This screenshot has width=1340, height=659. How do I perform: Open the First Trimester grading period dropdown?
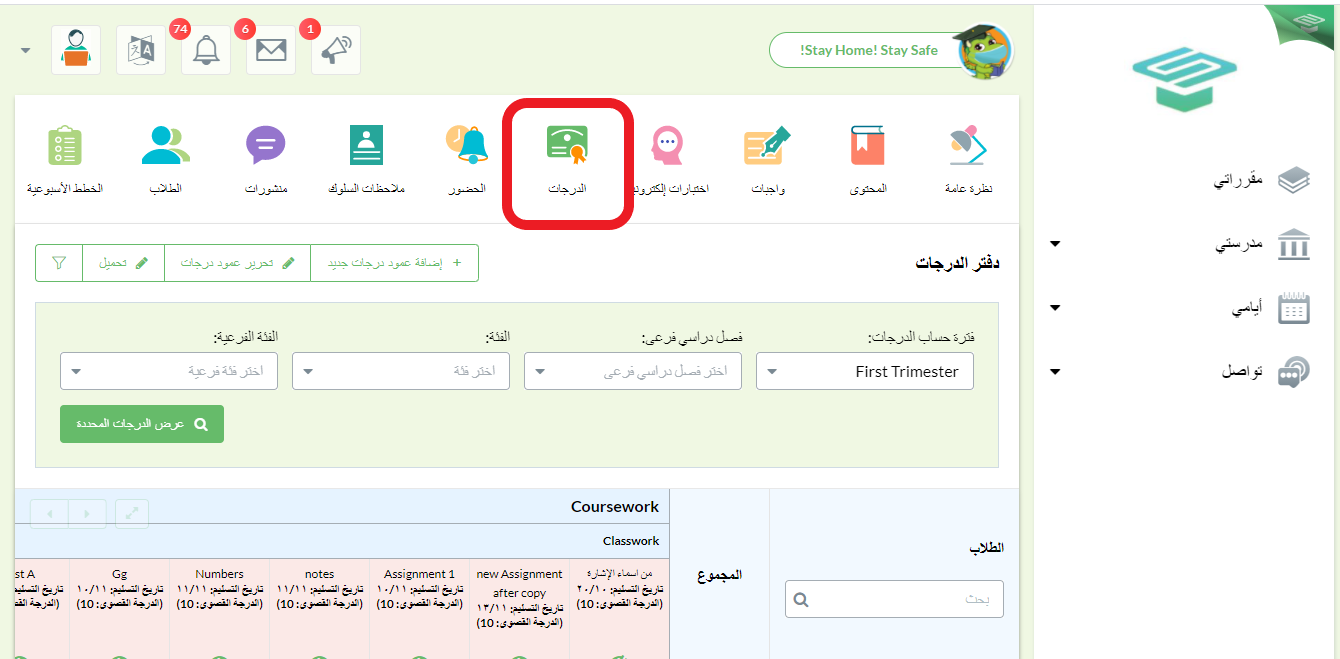(865, 371)
